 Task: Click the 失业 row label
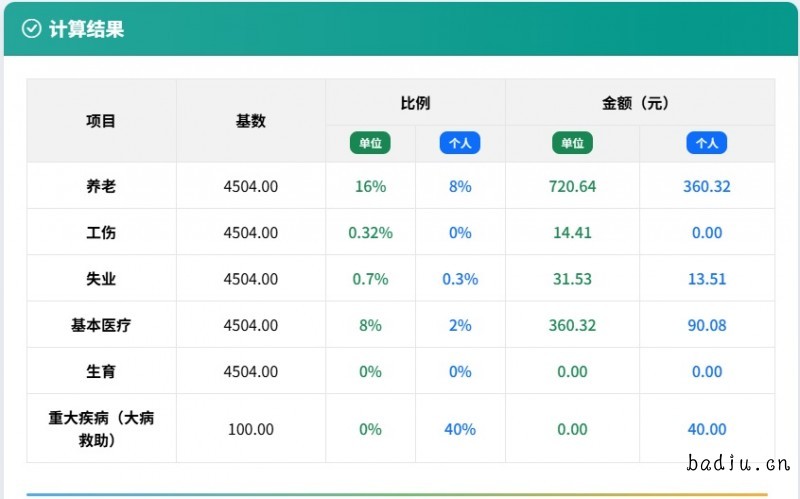pyautogui.click(x=101, y=279)
